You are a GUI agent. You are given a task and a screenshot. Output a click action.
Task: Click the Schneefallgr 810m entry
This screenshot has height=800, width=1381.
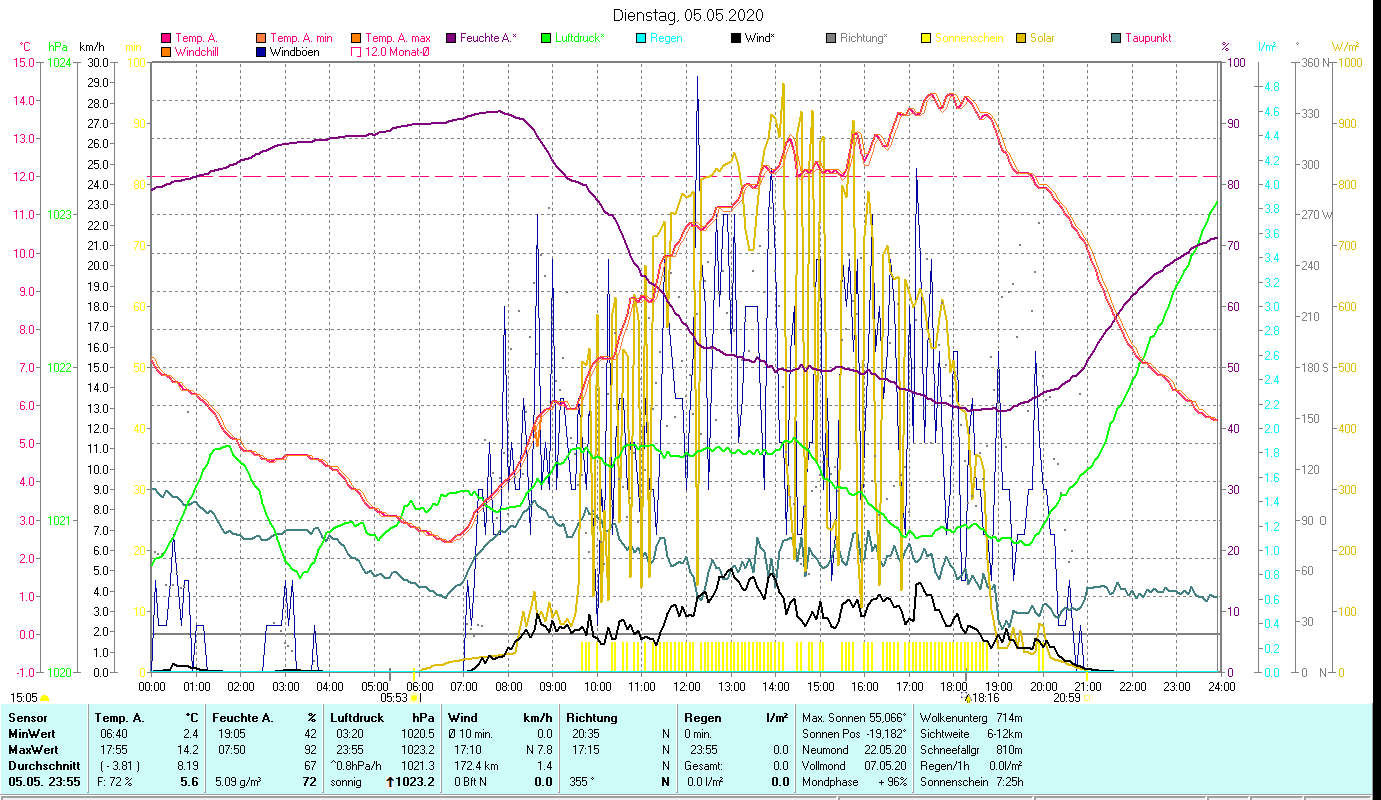tap(970, 750)
